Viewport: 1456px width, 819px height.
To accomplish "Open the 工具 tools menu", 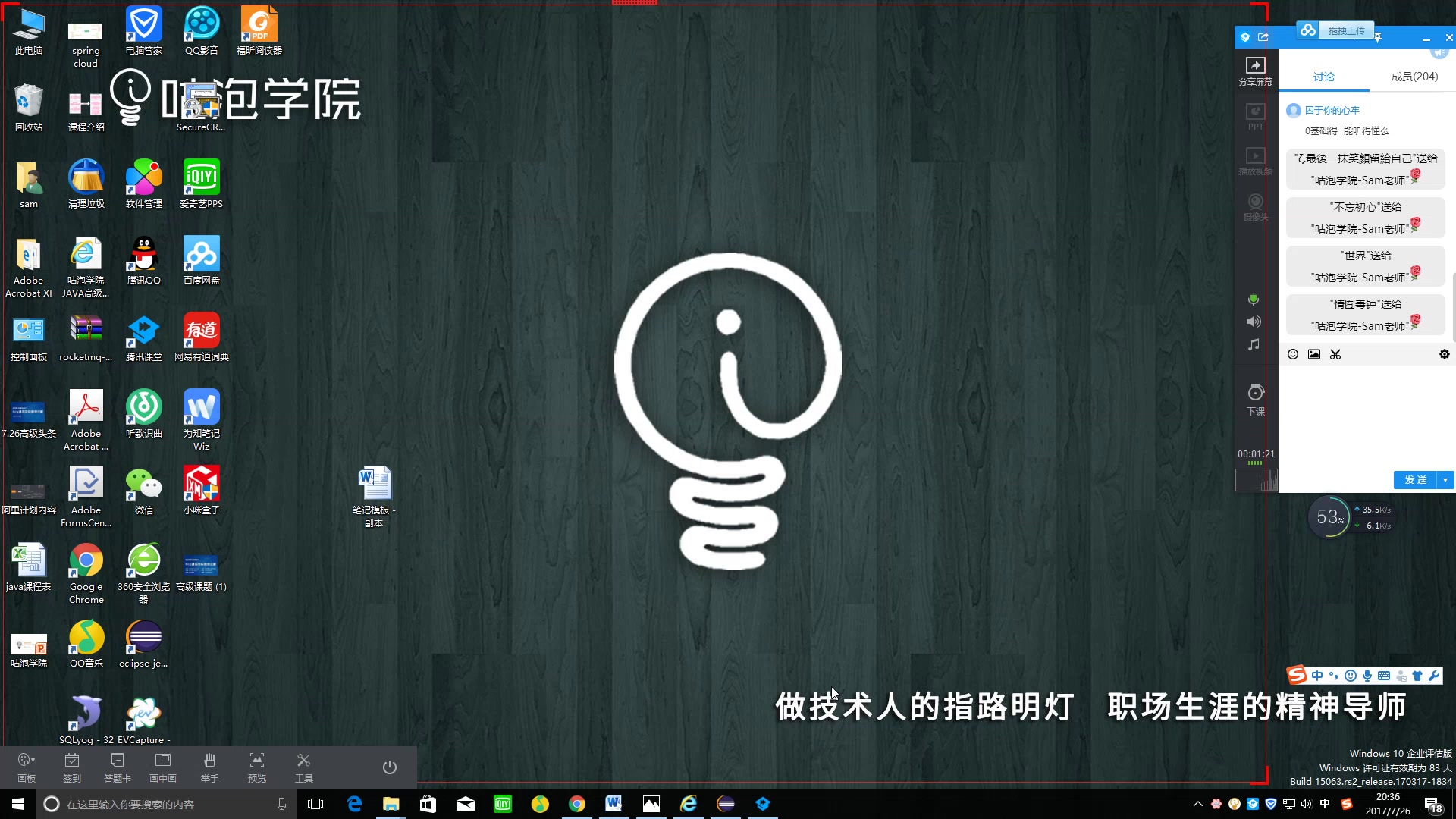I will coord(304,767).
